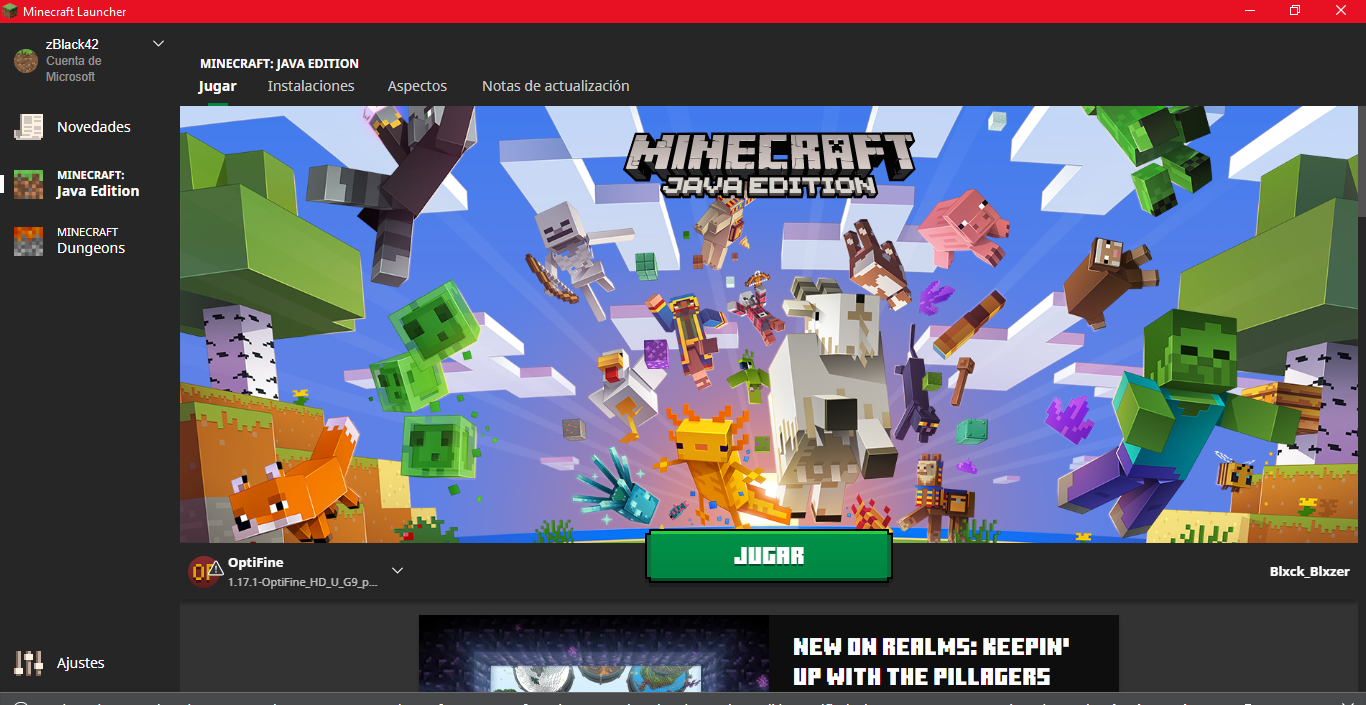The width and height of the screenshot is (1366, 705).
Task: Expand the zBlack42 account dropdown
Action: 158,43
